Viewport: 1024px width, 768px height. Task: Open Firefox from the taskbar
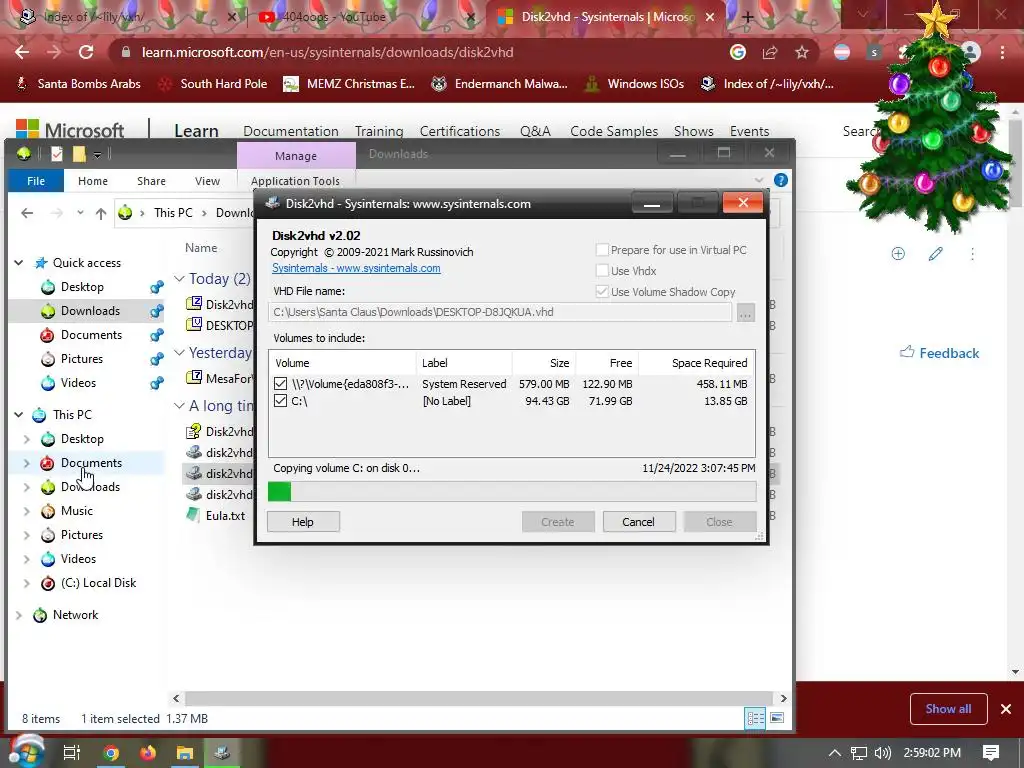point(148,753)
